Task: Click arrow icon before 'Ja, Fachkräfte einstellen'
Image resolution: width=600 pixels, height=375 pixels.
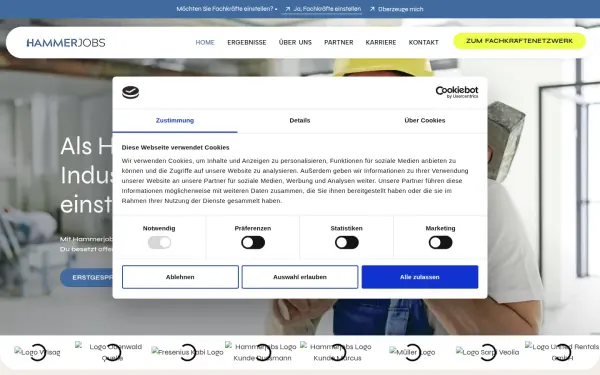Action: (288, 9)
